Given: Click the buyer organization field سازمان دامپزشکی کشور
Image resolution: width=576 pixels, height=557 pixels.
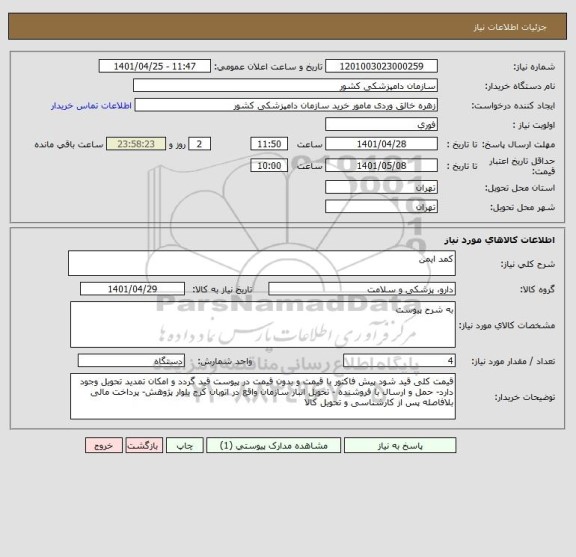Looking at the screenshot, I should 285,86.
